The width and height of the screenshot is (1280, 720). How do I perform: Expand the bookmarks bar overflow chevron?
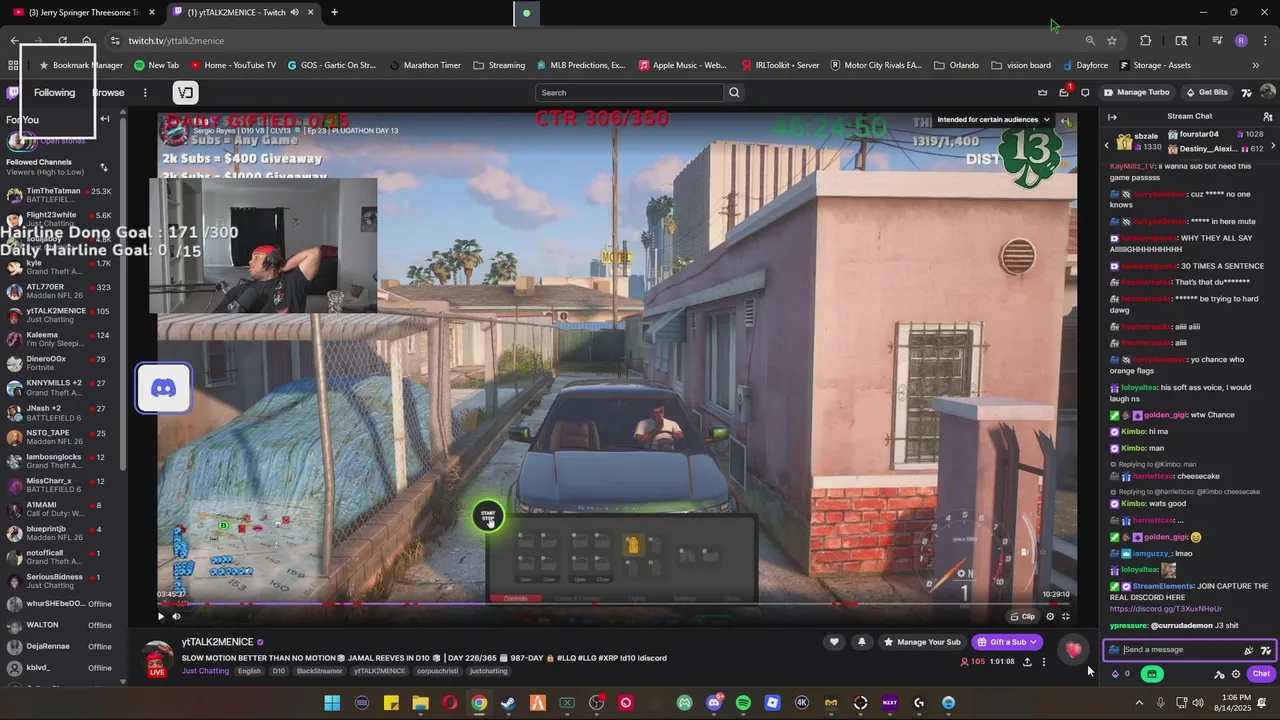click(1255, 65)
